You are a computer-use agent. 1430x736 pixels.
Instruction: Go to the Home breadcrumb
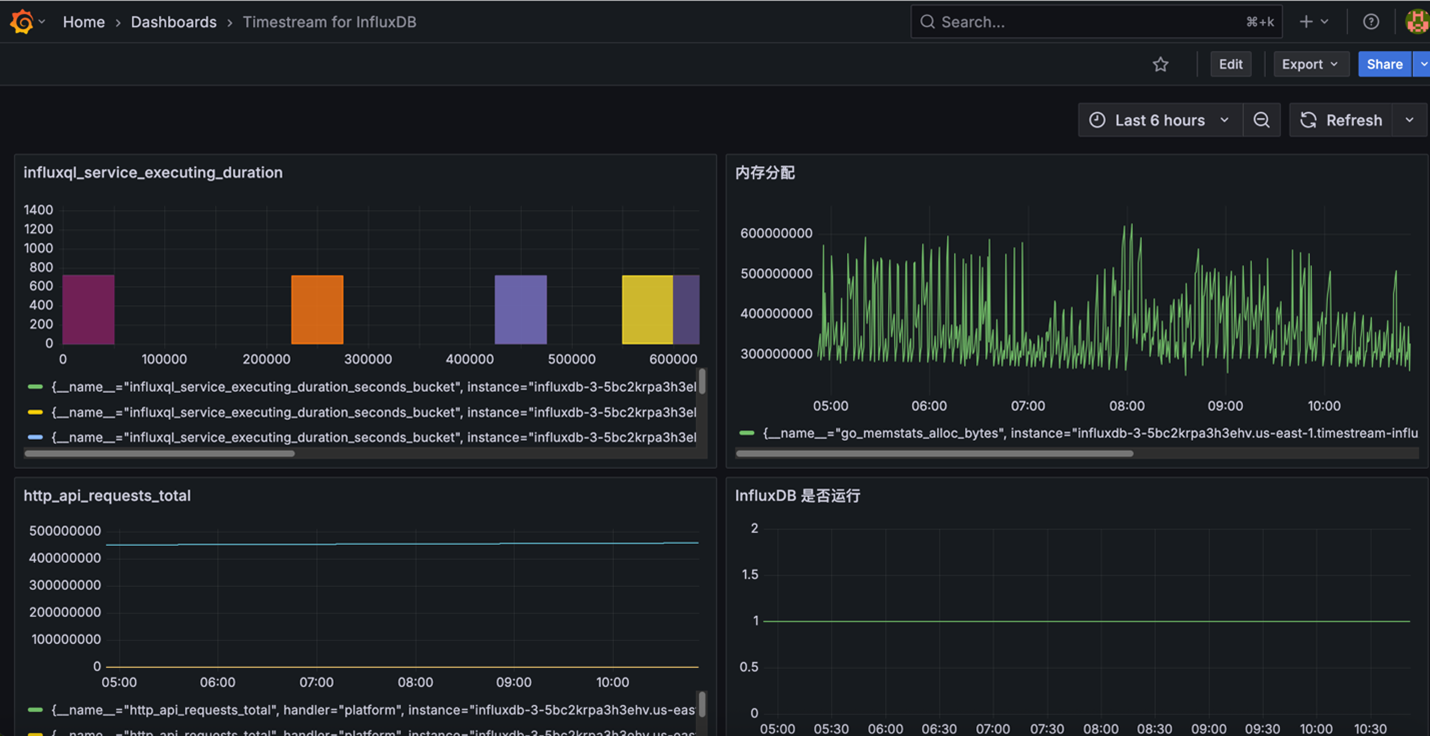(x=84, y=22)
